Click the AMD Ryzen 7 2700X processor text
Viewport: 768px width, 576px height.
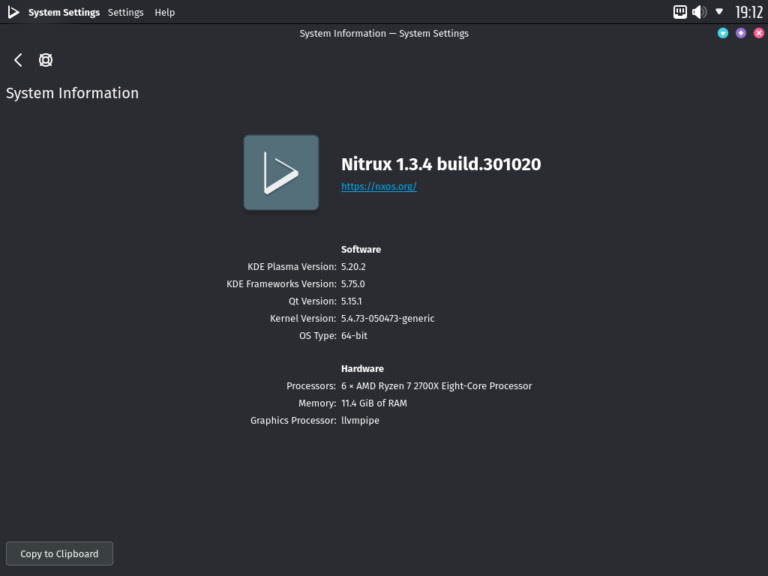(x=436, y=386)
